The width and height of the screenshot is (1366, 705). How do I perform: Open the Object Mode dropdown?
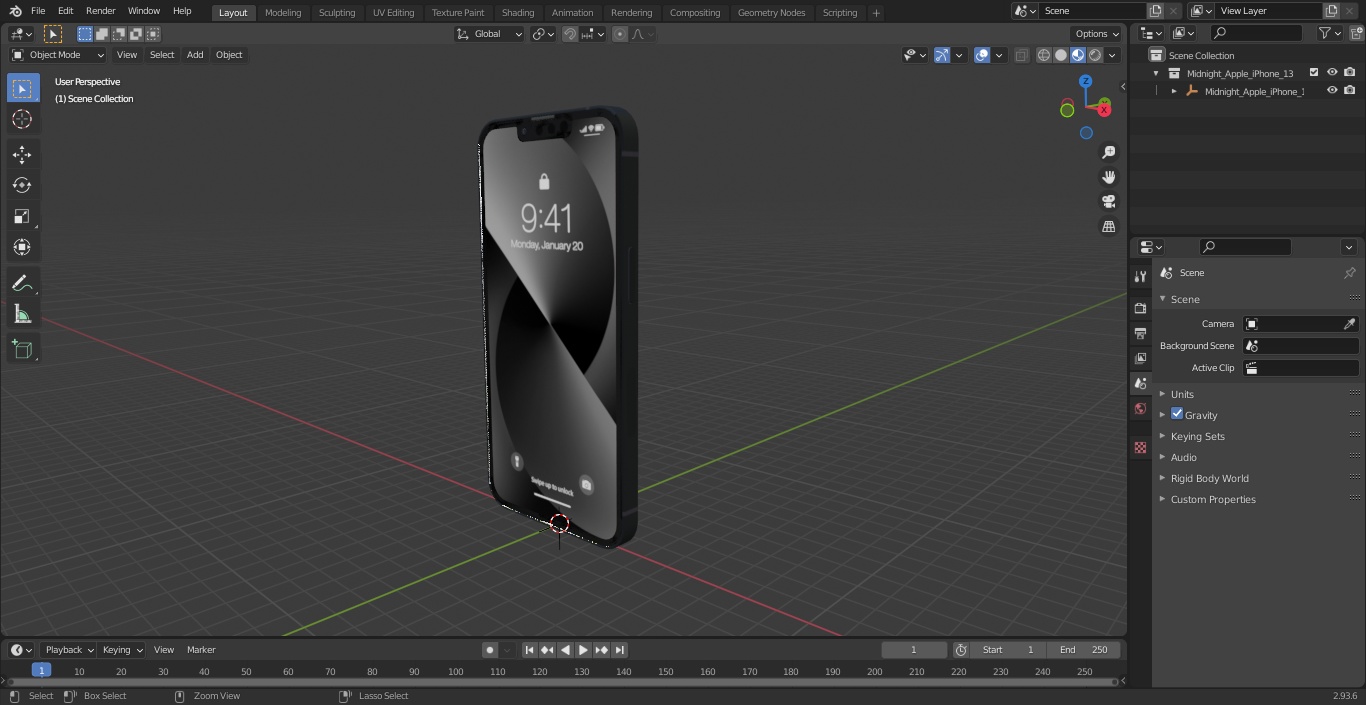(57, 55)
